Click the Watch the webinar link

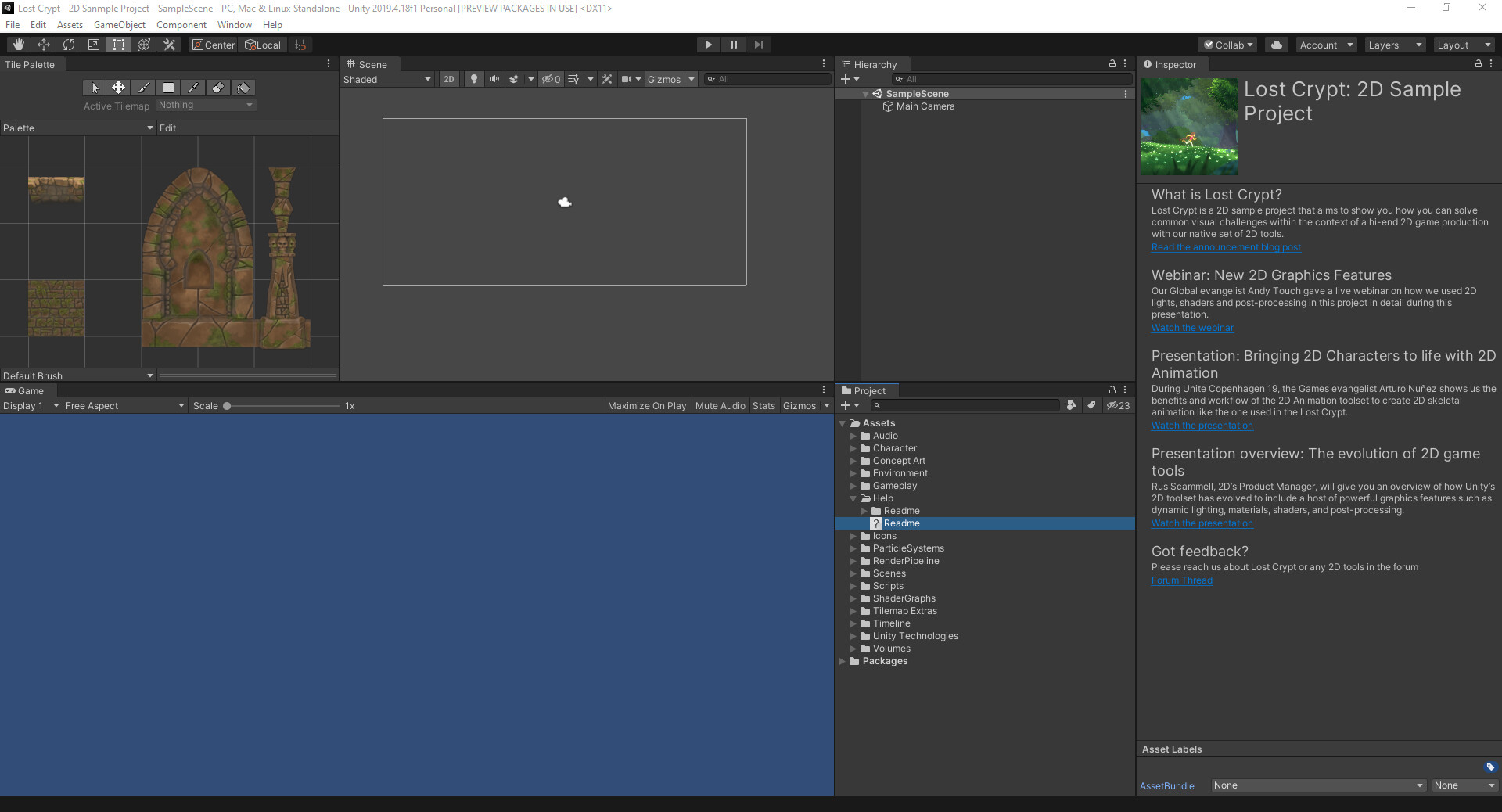(1192, 328)
